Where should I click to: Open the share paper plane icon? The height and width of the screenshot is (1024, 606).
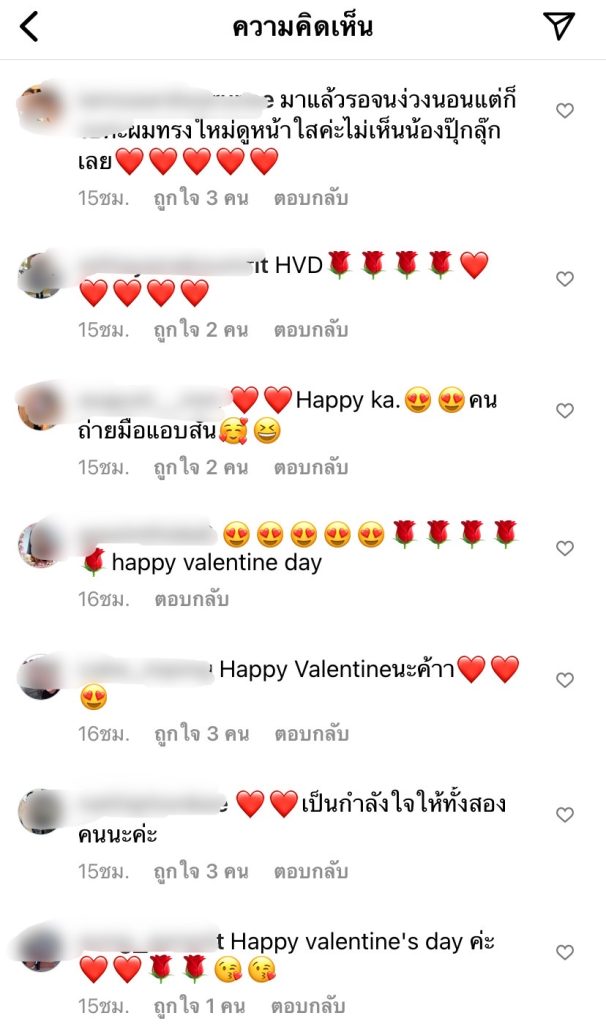pyautogui.click(x=559, y=26)
